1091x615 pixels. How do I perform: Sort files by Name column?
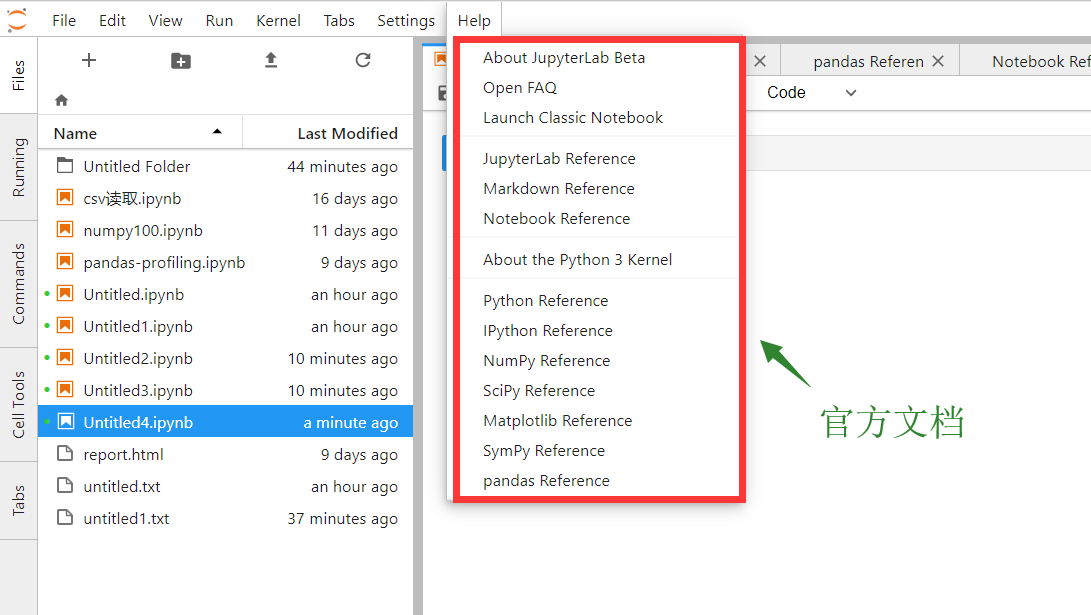pyautogui.click(x=139, y=133)
